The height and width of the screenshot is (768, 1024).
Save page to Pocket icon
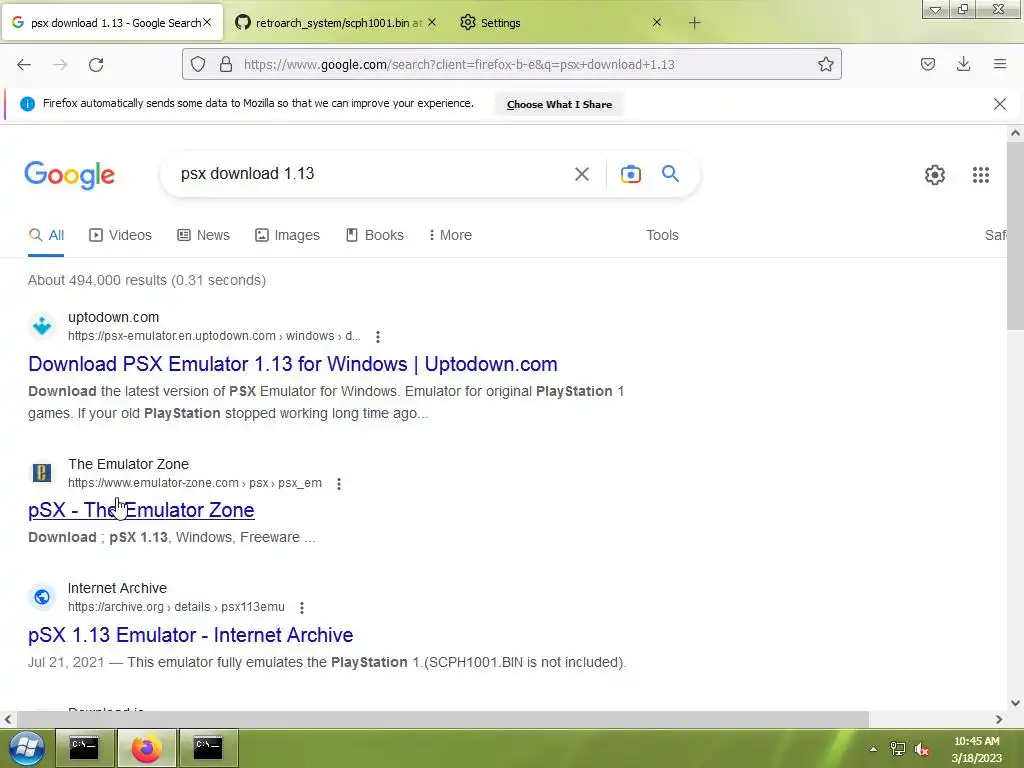pos(928,64)
